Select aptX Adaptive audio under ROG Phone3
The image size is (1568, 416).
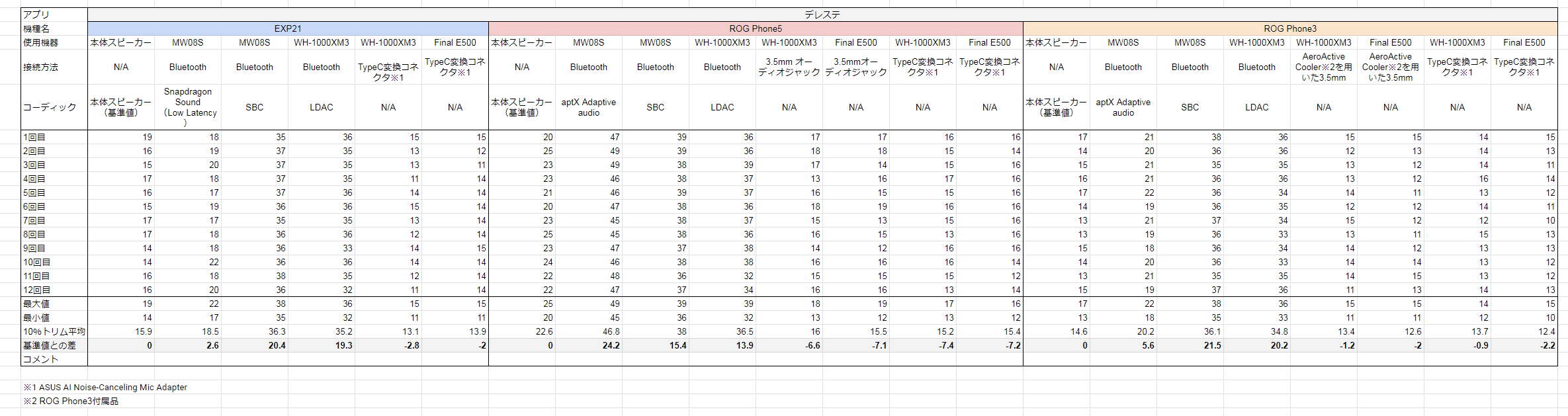(1123, 106)
